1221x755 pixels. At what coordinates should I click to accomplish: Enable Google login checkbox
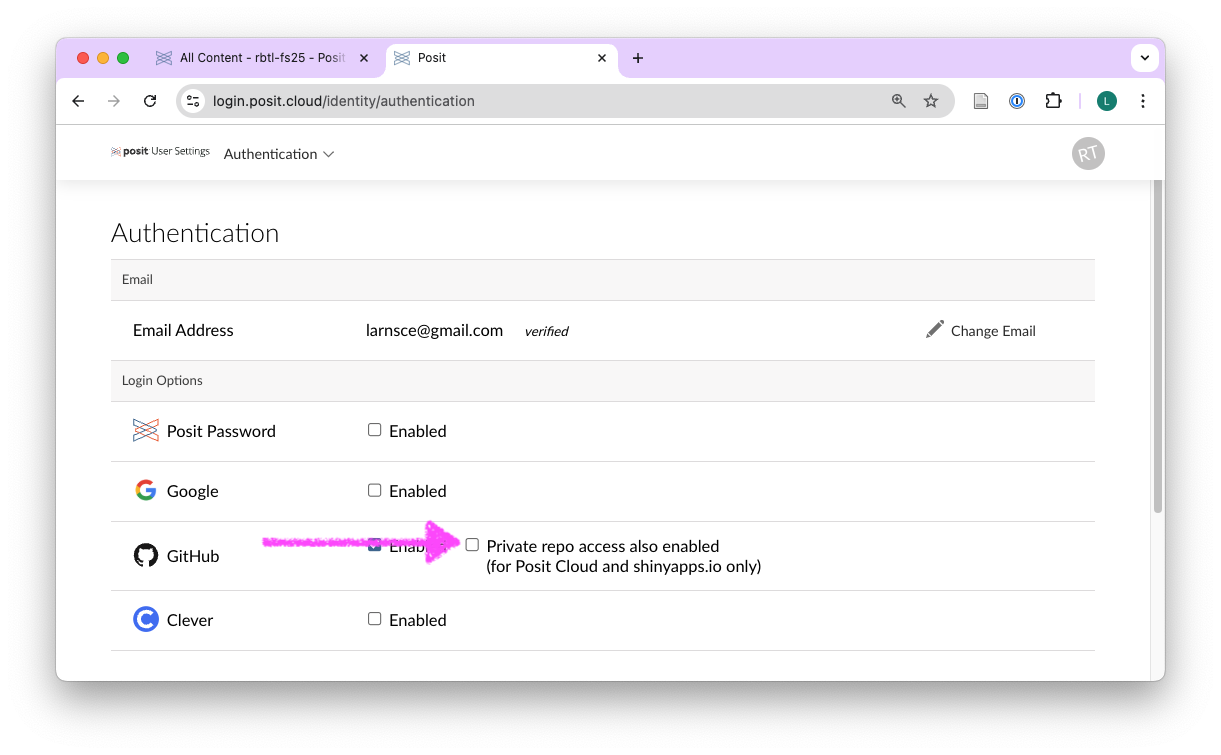[x=375, y=490]
